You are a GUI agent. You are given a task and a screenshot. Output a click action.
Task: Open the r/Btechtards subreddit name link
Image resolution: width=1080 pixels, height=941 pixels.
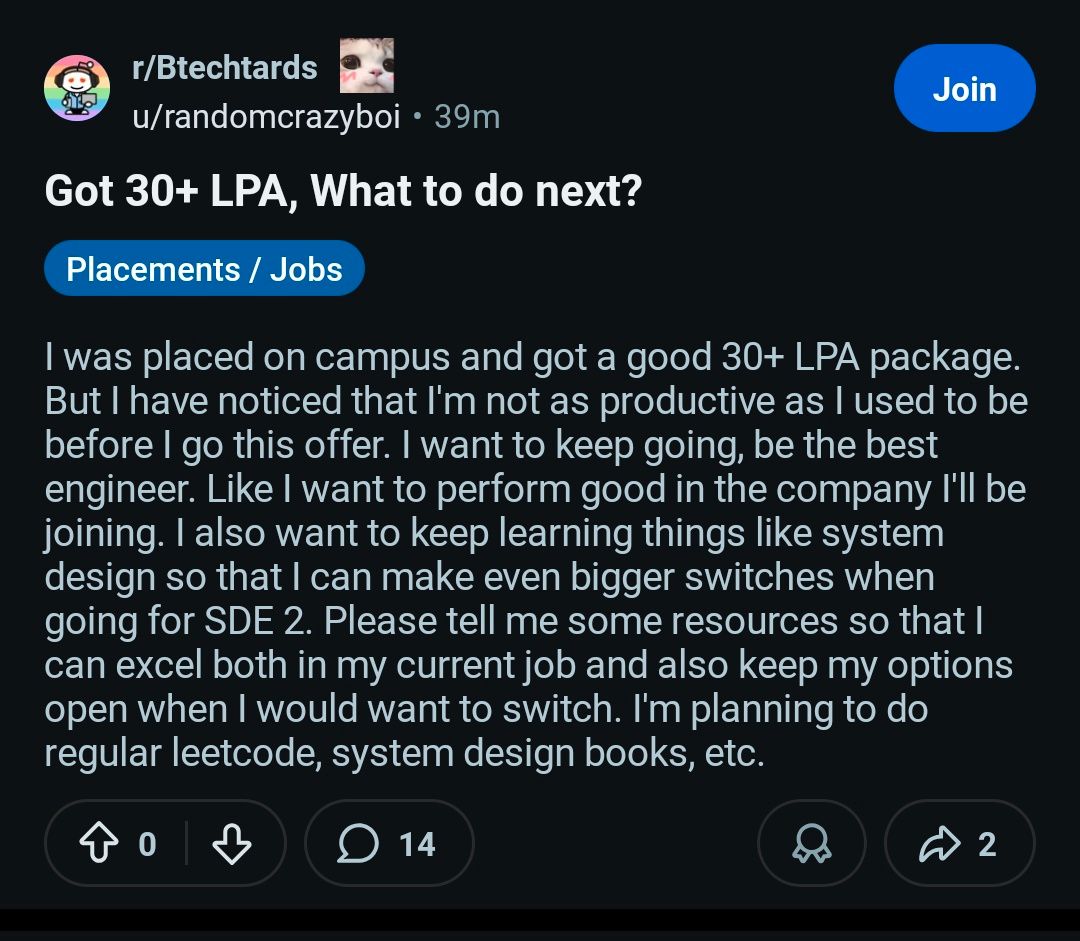click(225, 68)
